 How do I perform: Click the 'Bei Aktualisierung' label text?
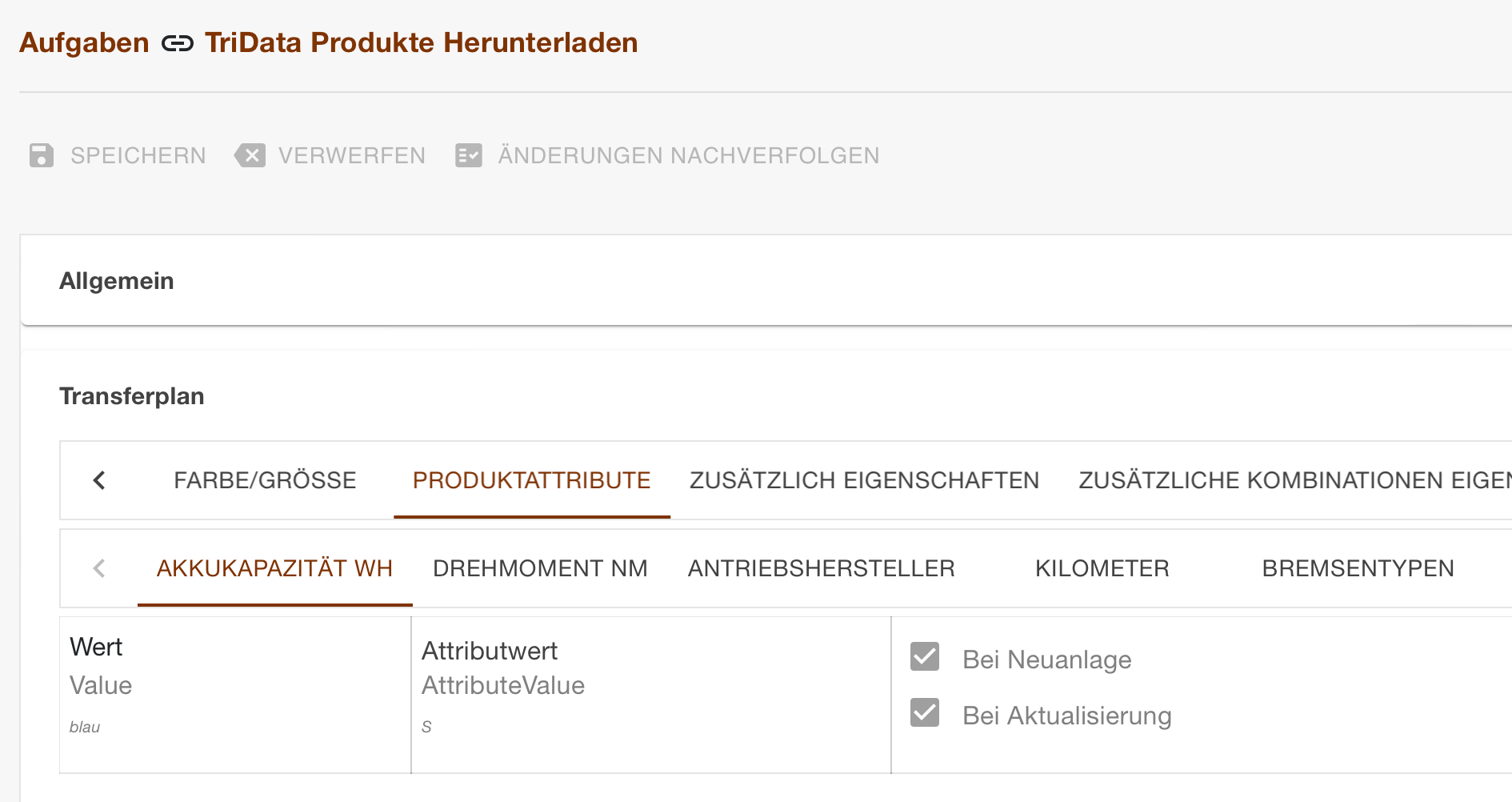1067,716
